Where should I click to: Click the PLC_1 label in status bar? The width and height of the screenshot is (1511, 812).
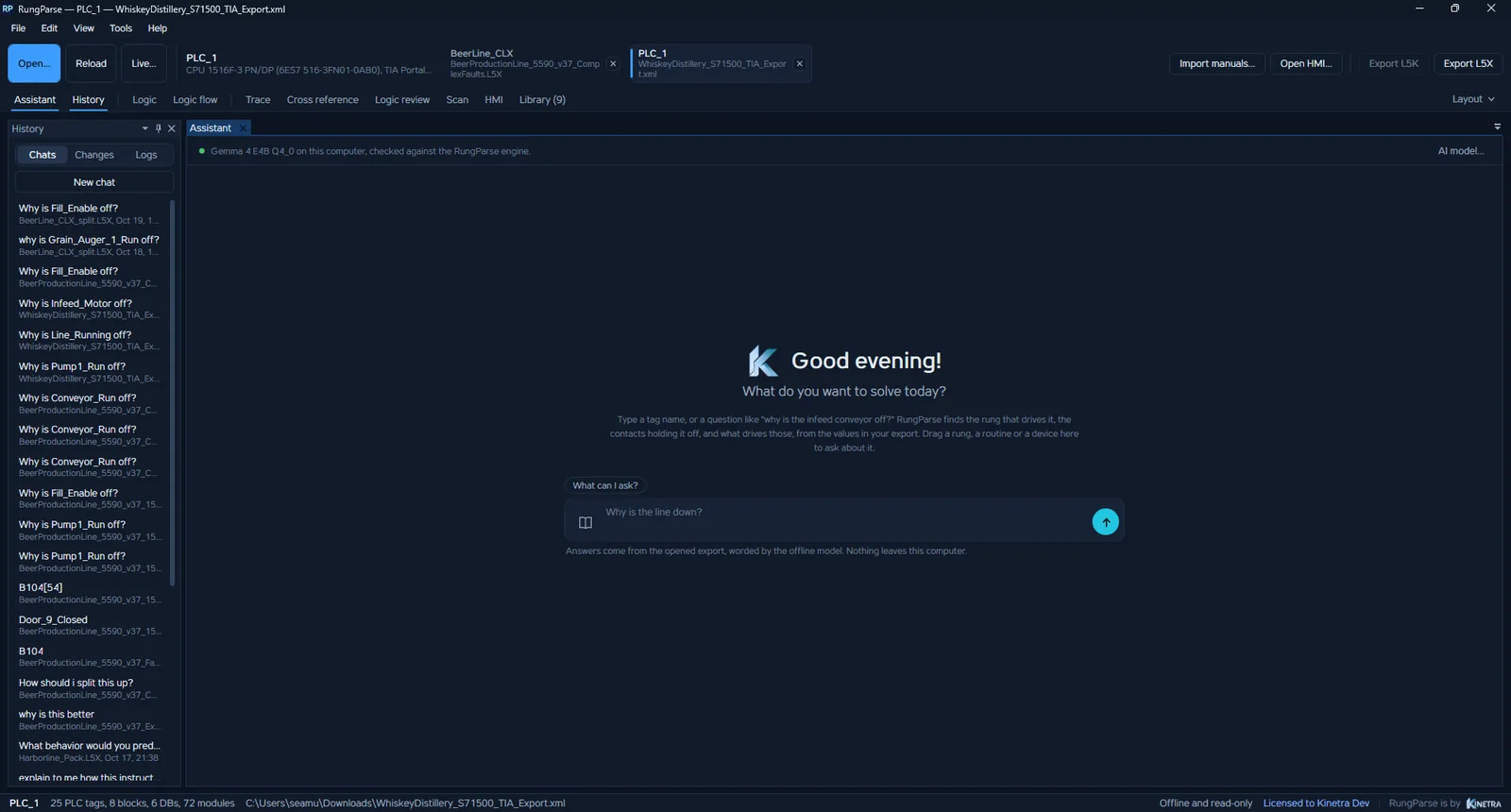tap(24, 804)
